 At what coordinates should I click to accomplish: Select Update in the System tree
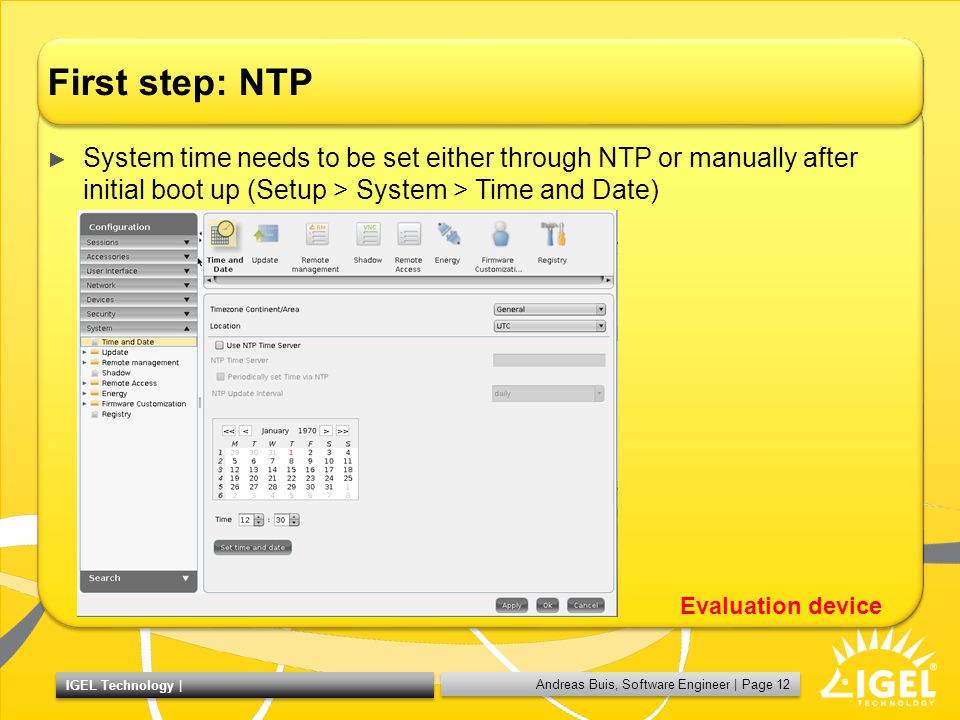click(x=114, y=353)
